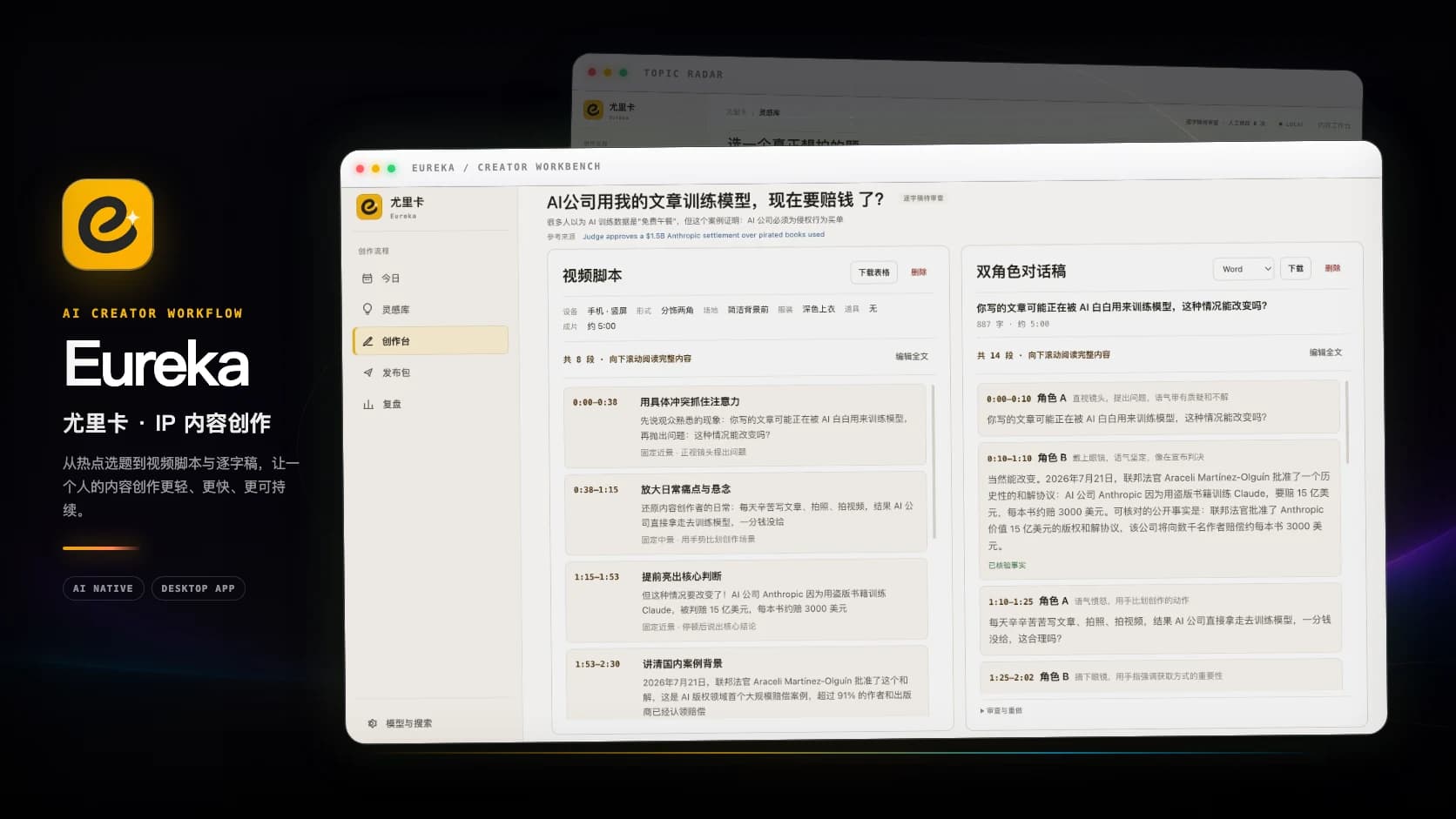Click the DESKTOP APP badge
Viewport: 1456px width, 819px height.
pos(199,588)
